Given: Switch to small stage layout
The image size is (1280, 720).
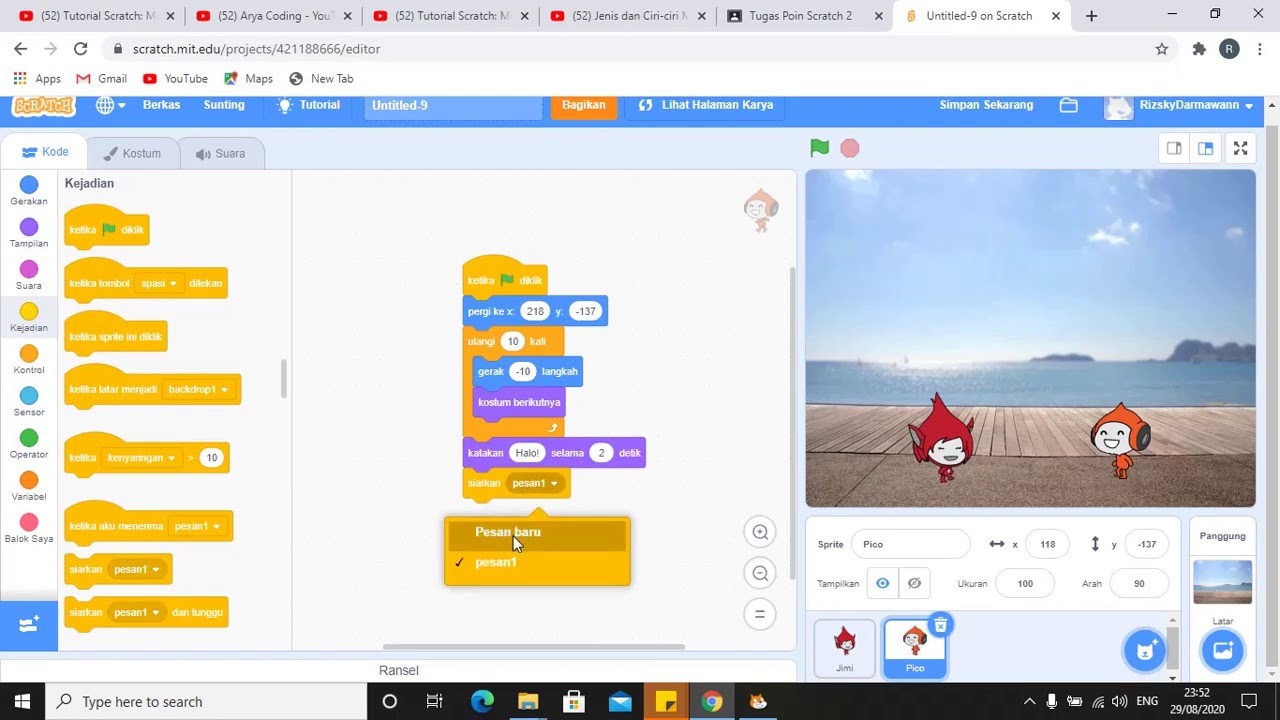Looking at the screenshot, I should click(x=1174, y=148).
